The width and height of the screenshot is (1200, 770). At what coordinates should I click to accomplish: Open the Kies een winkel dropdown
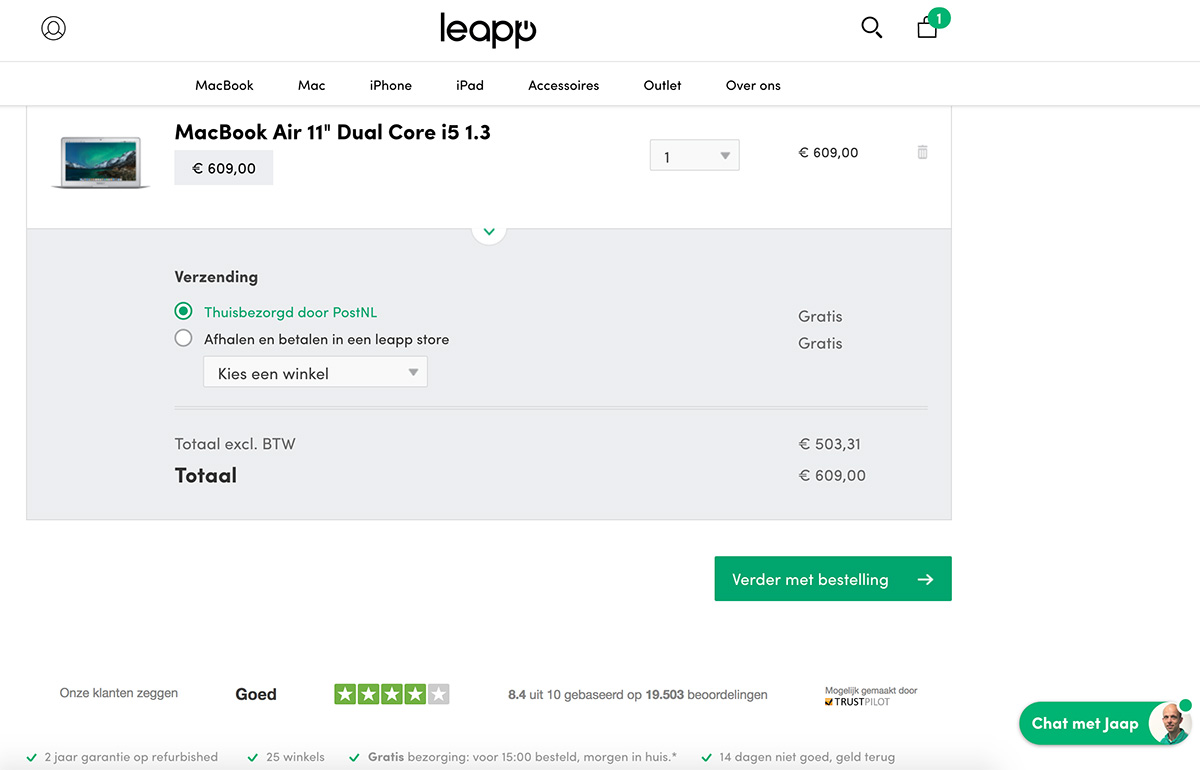[x=315, y=372]
